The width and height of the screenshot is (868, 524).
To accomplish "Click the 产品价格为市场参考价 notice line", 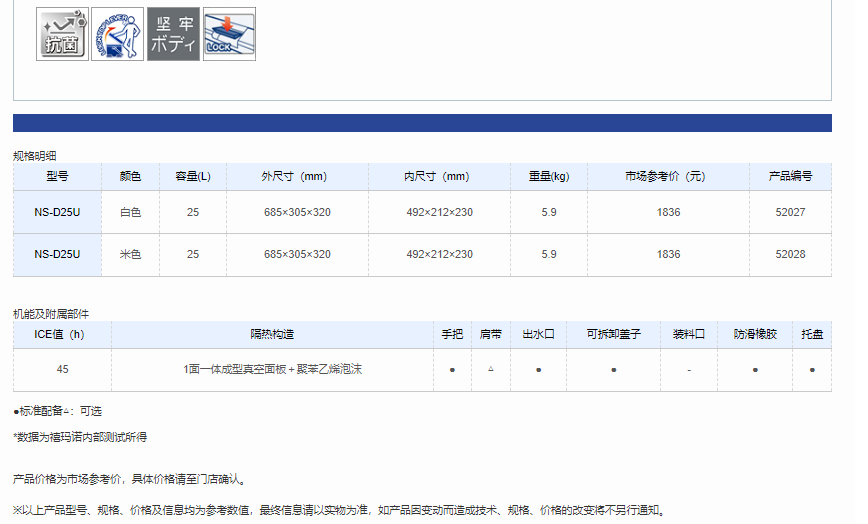I will click(130, 479).
